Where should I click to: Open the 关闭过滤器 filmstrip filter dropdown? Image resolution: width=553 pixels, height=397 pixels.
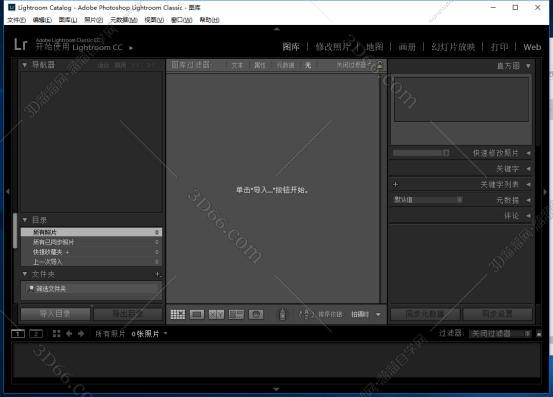tap(501, 334)
